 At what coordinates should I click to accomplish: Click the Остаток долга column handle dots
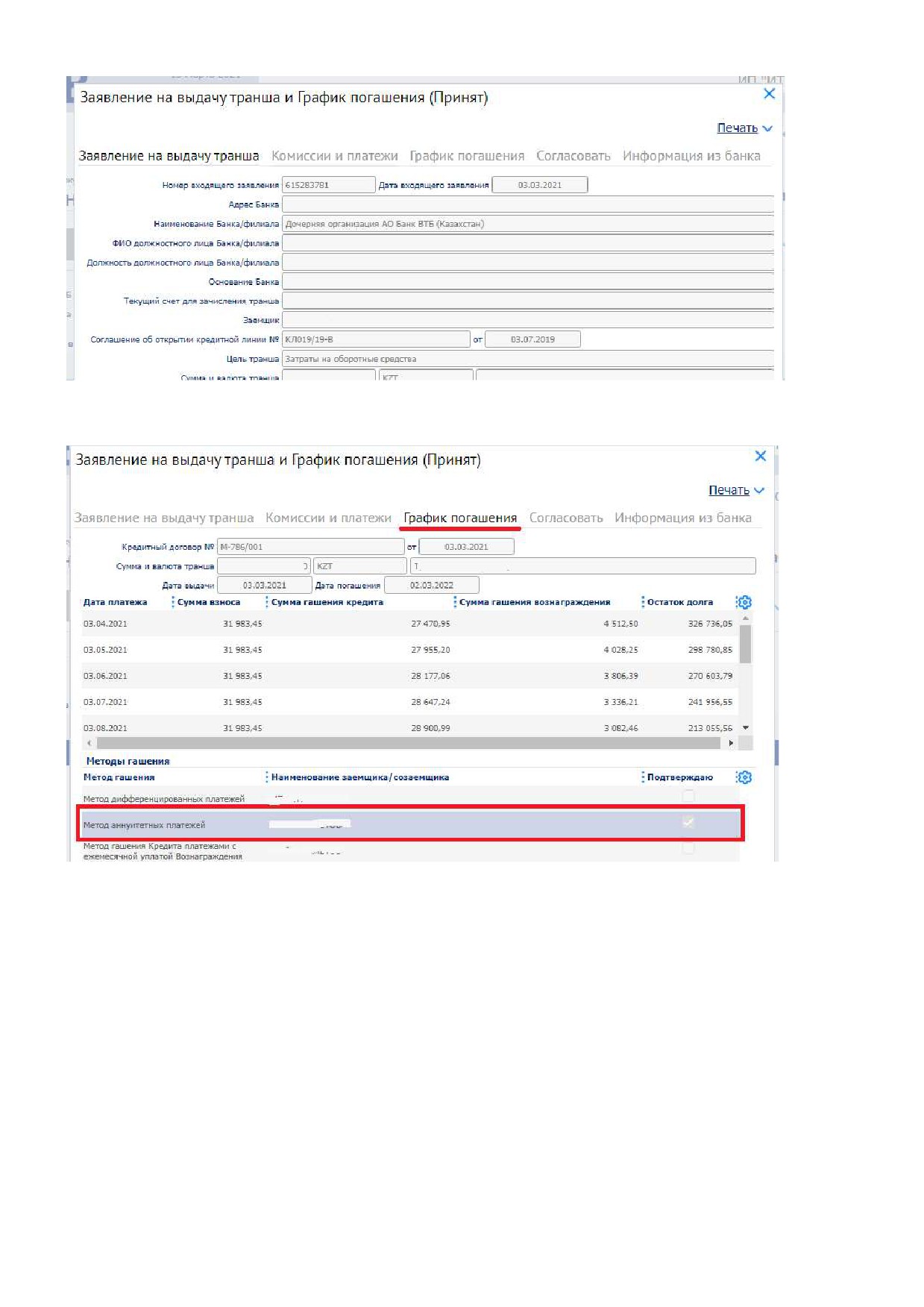643,602
